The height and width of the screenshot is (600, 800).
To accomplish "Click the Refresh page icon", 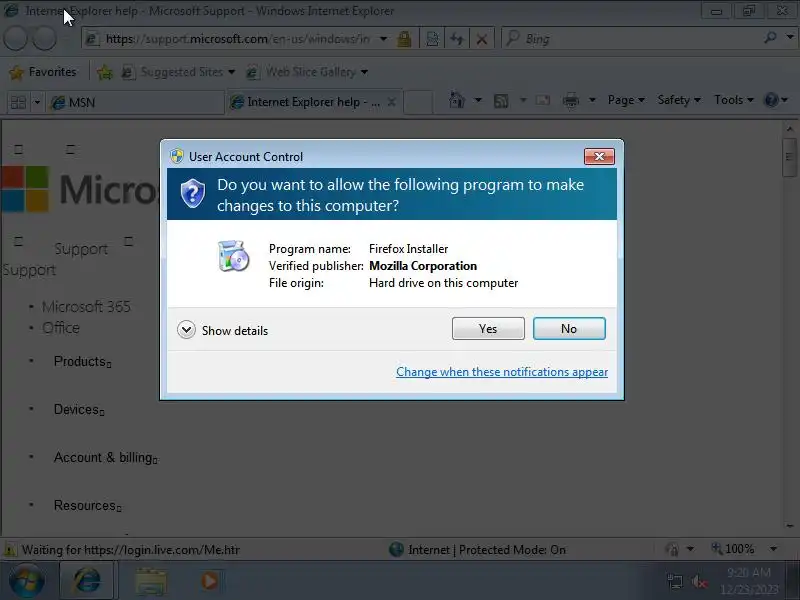I will coord(457,39).
